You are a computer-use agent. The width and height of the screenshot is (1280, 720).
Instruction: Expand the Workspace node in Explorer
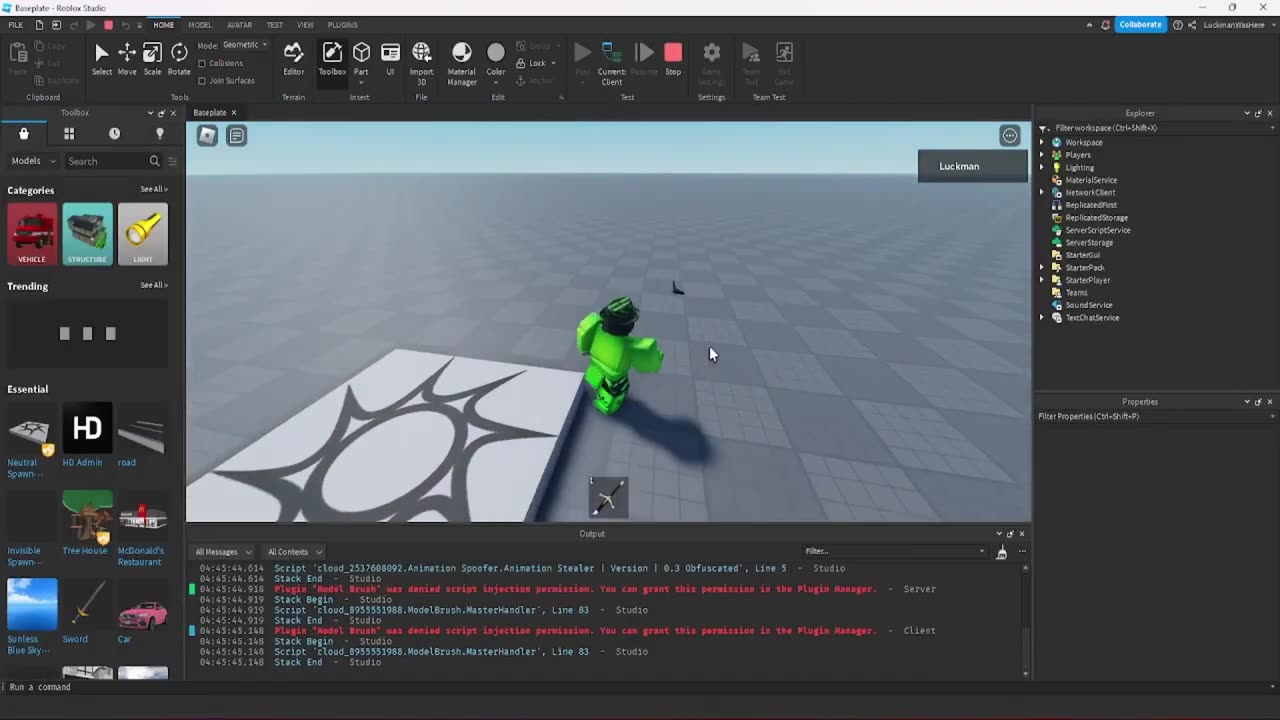1042,143
